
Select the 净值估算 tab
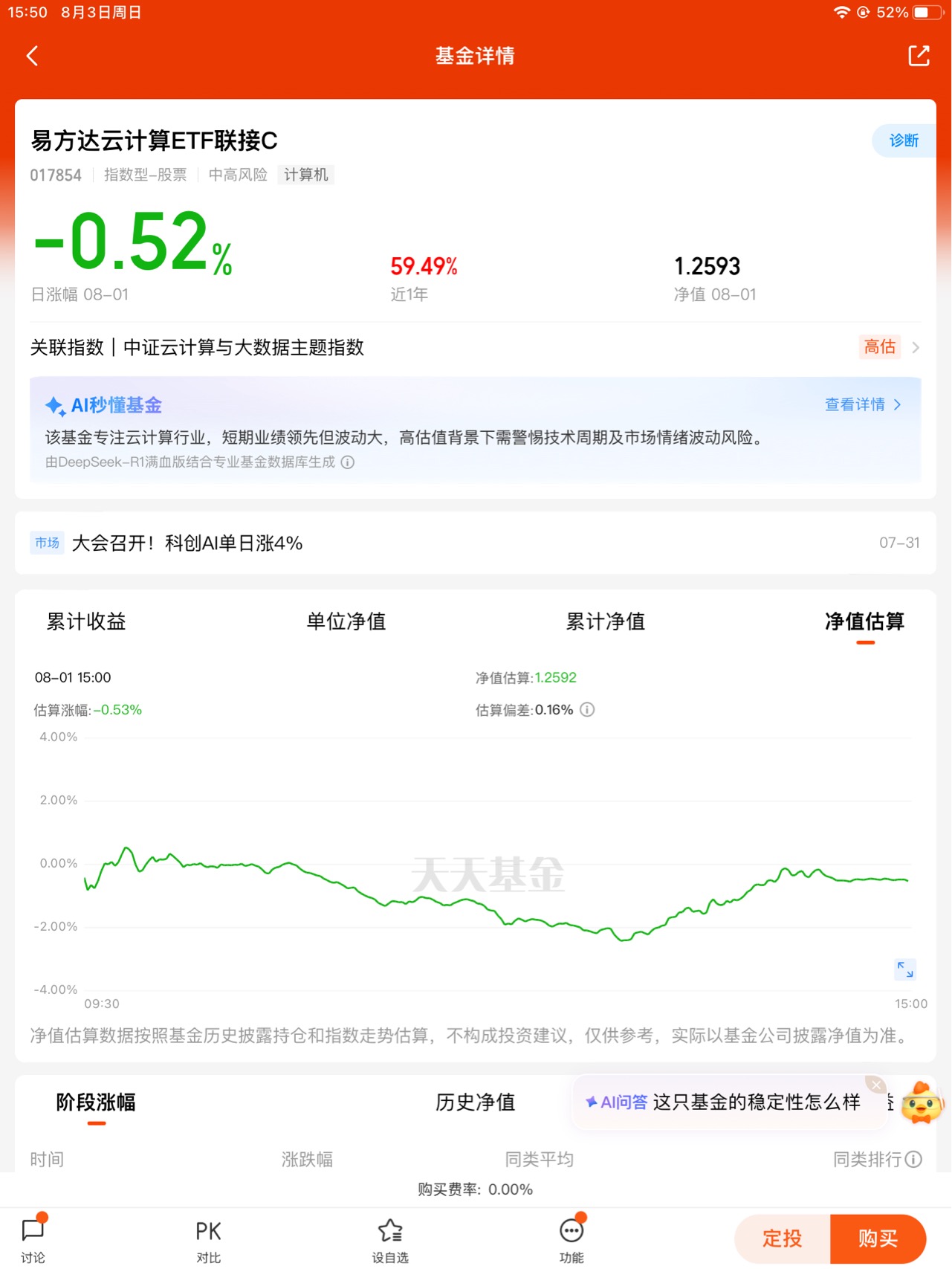[x=865, y=621]
